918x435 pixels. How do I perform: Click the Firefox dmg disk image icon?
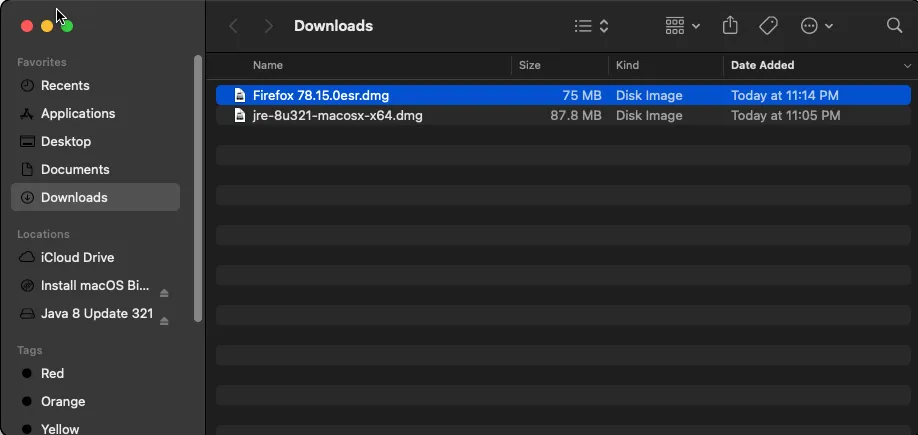(x=239, y=95)
